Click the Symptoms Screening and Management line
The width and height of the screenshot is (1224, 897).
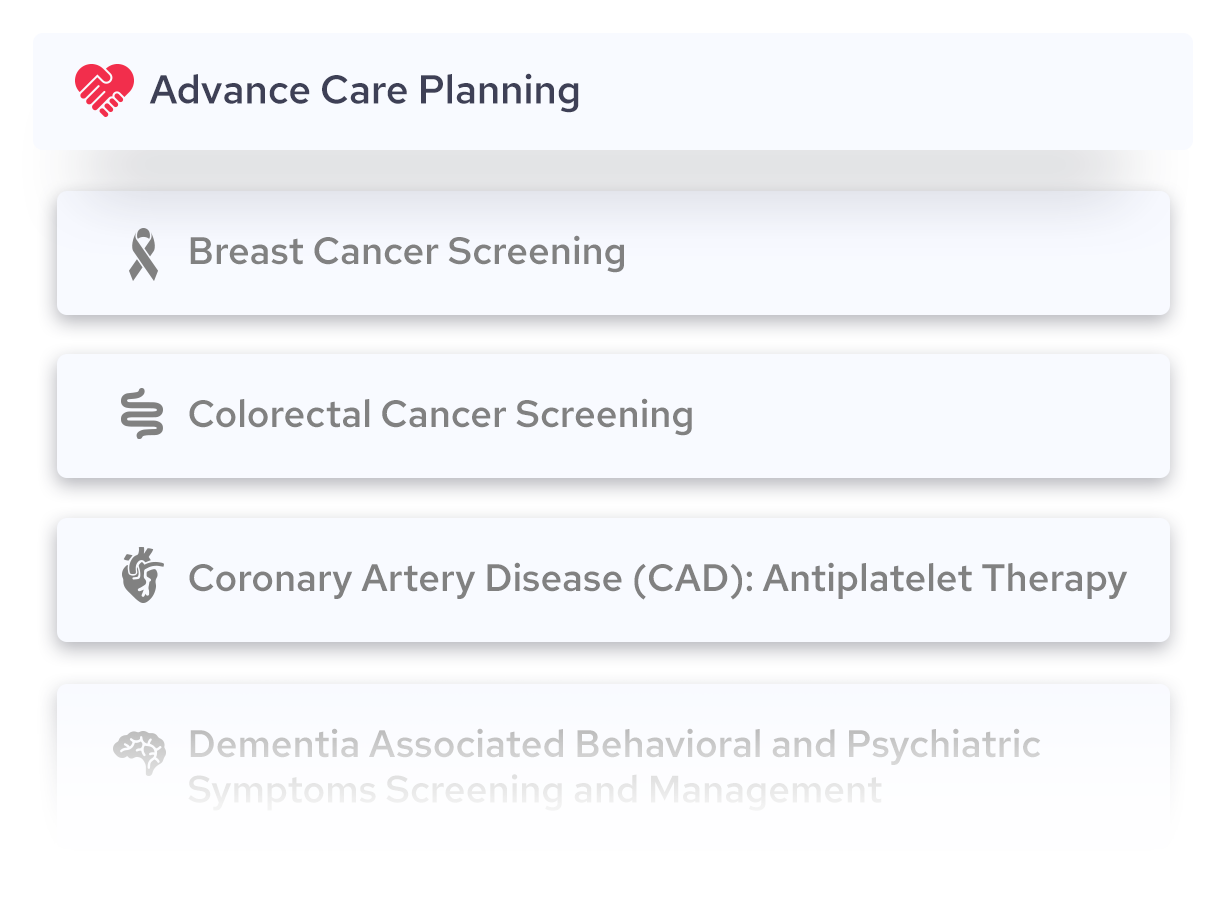pyautogui.click(x=535, y=790)
